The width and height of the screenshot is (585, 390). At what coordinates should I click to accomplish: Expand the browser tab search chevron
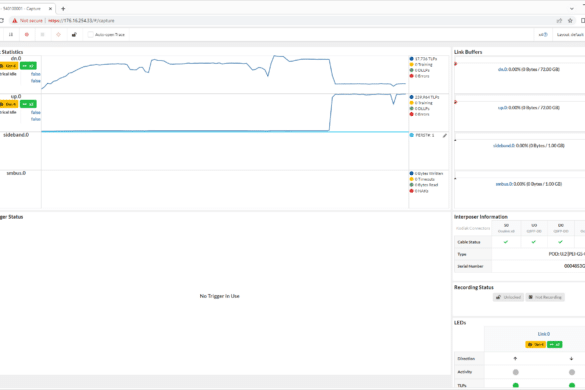click(x=572, y=9)
